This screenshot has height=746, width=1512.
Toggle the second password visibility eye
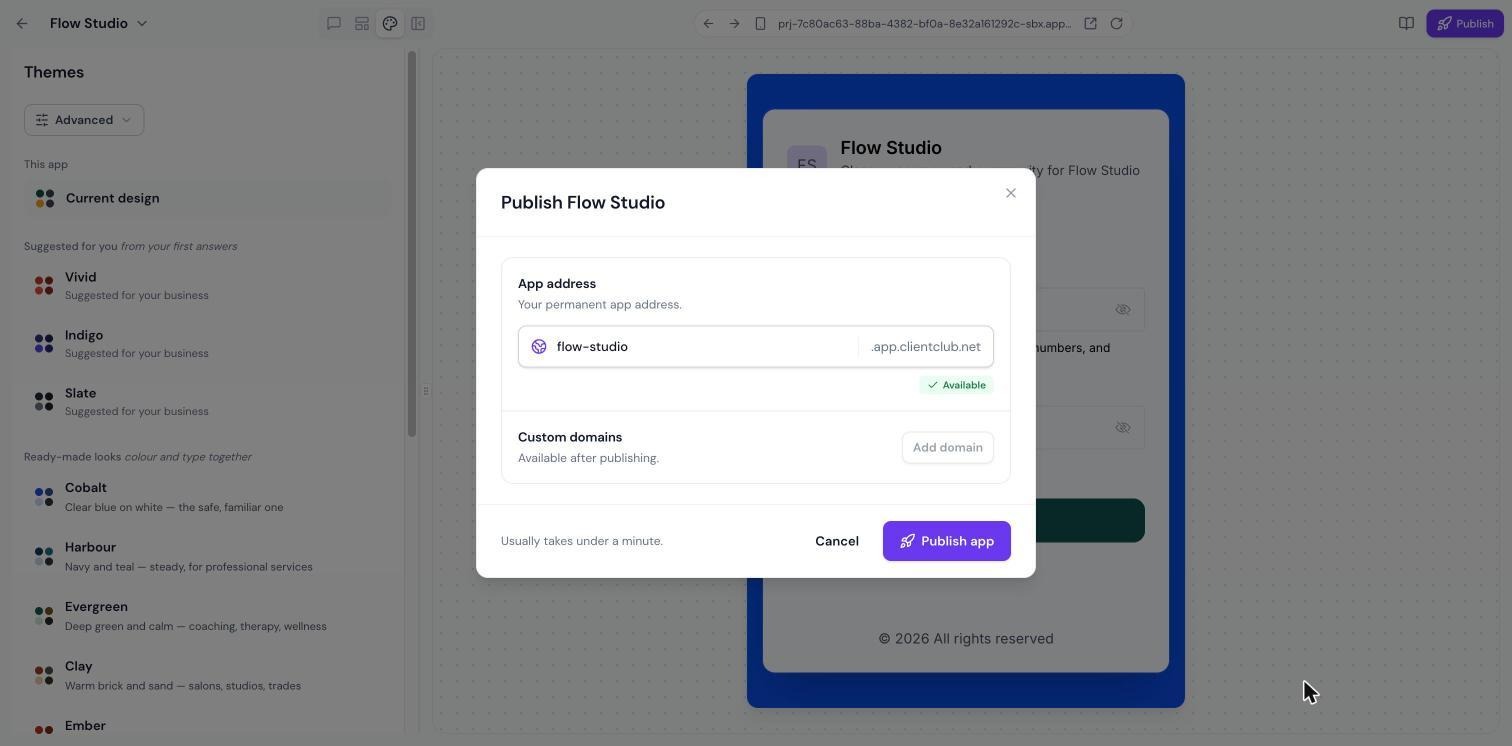pyautogui.click(x=1123, y=427)
